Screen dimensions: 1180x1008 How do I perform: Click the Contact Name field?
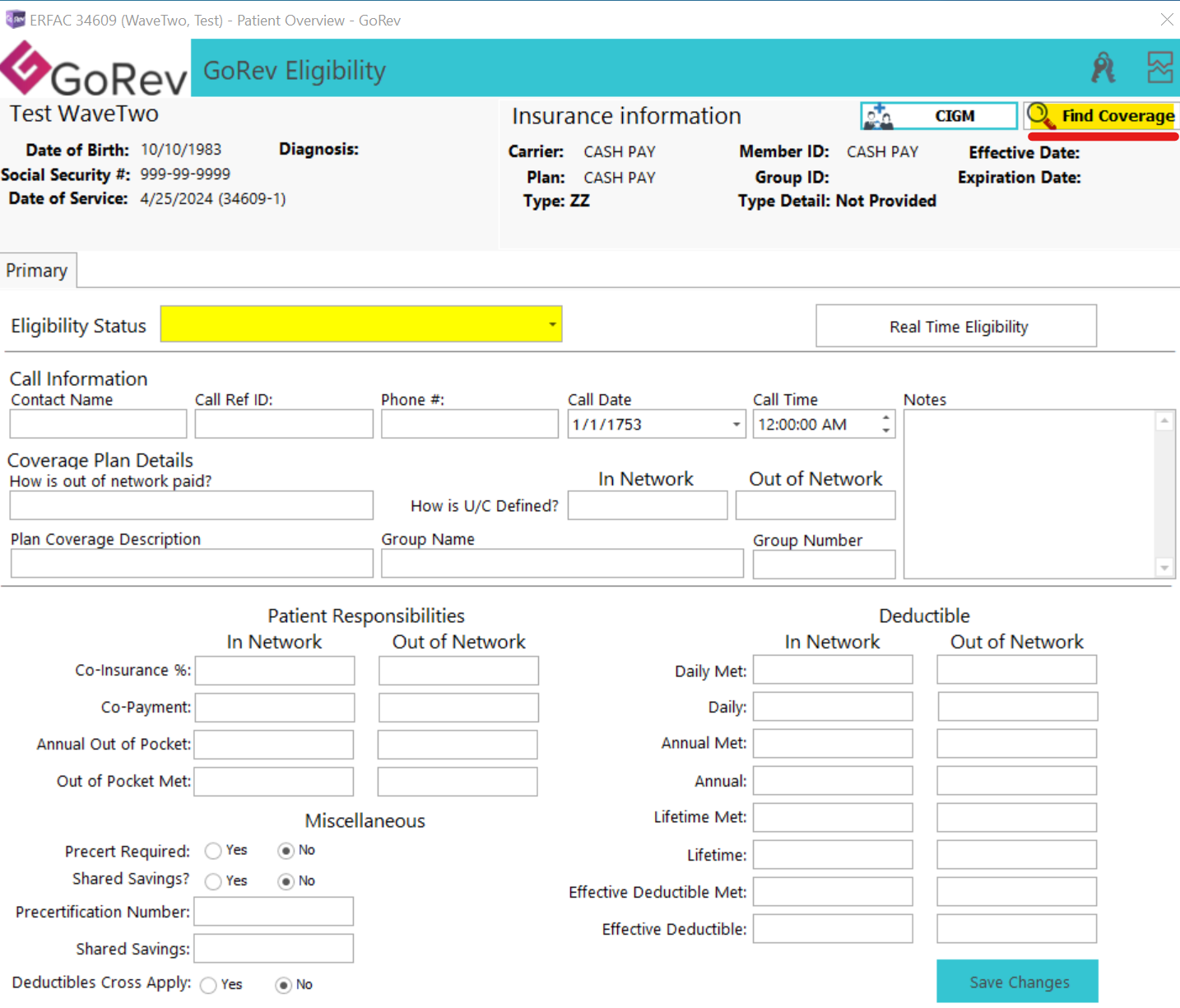point(98,424)
